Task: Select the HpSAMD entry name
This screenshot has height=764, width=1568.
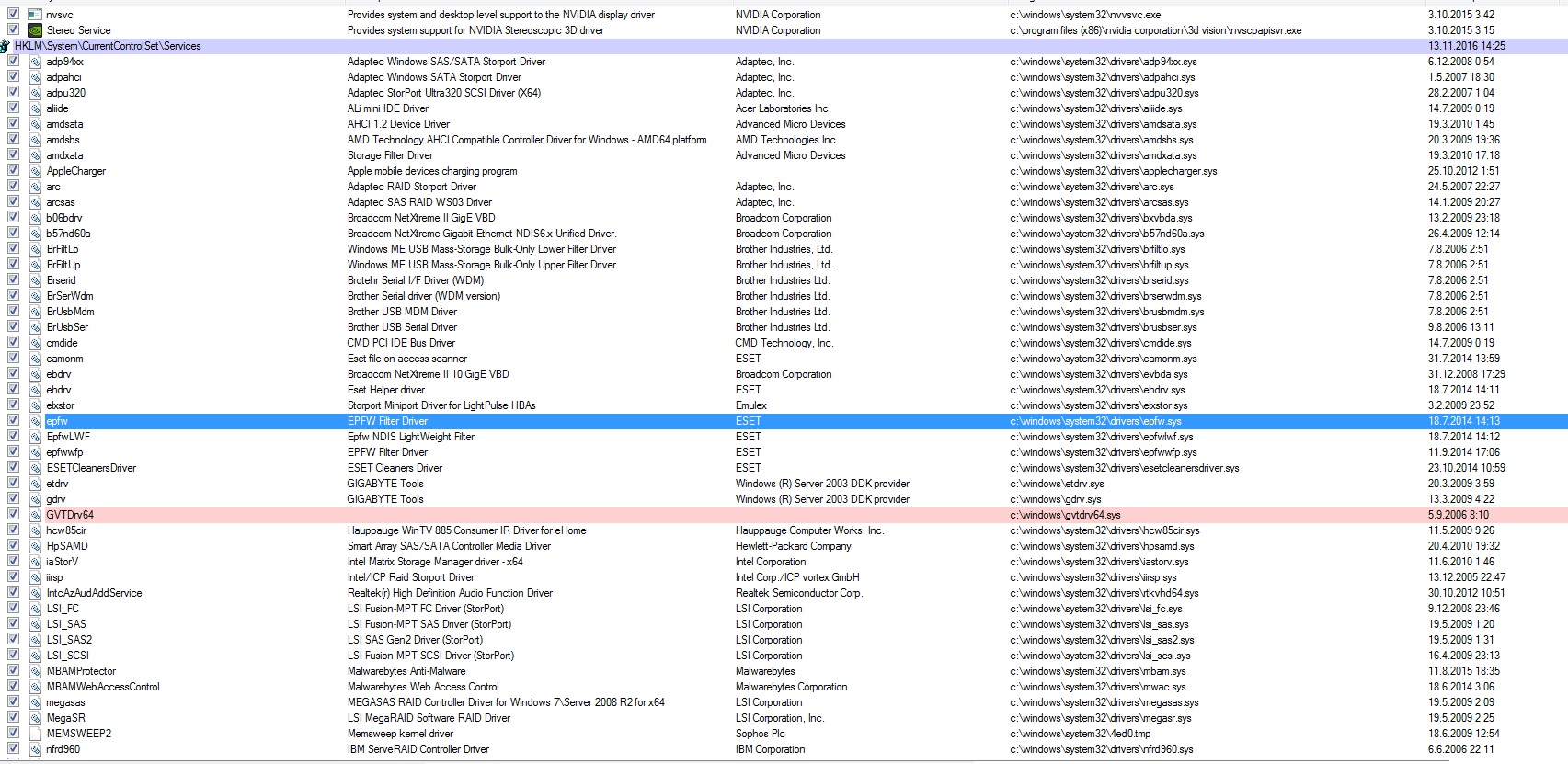Action: click(x=67, y=546)
